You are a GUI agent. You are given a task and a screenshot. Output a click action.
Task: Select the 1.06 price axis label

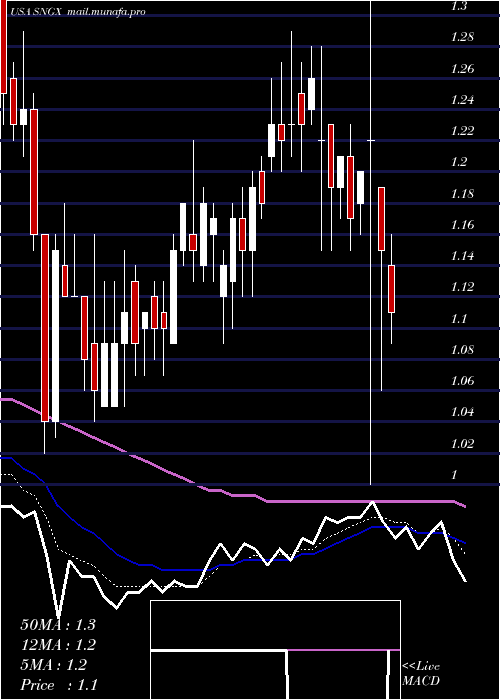[x=462, y=381]
